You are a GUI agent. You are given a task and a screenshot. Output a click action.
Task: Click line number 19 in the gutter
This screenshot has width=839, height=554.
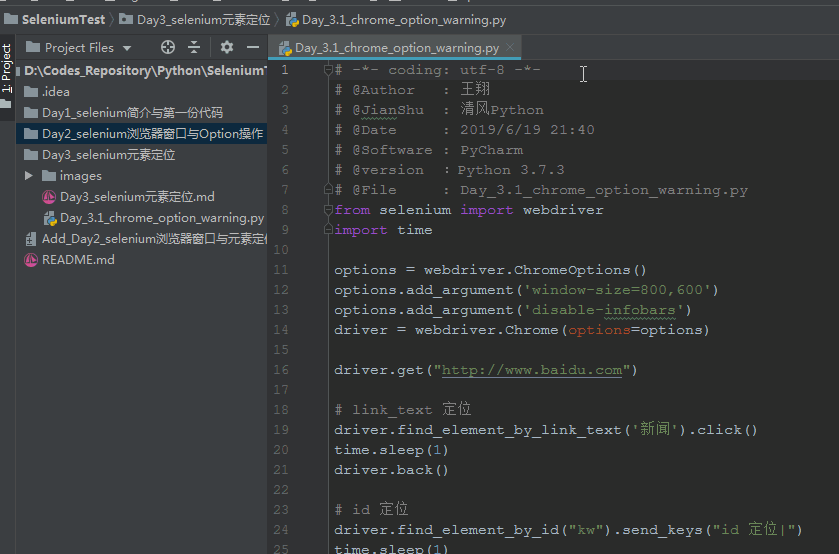281,430
